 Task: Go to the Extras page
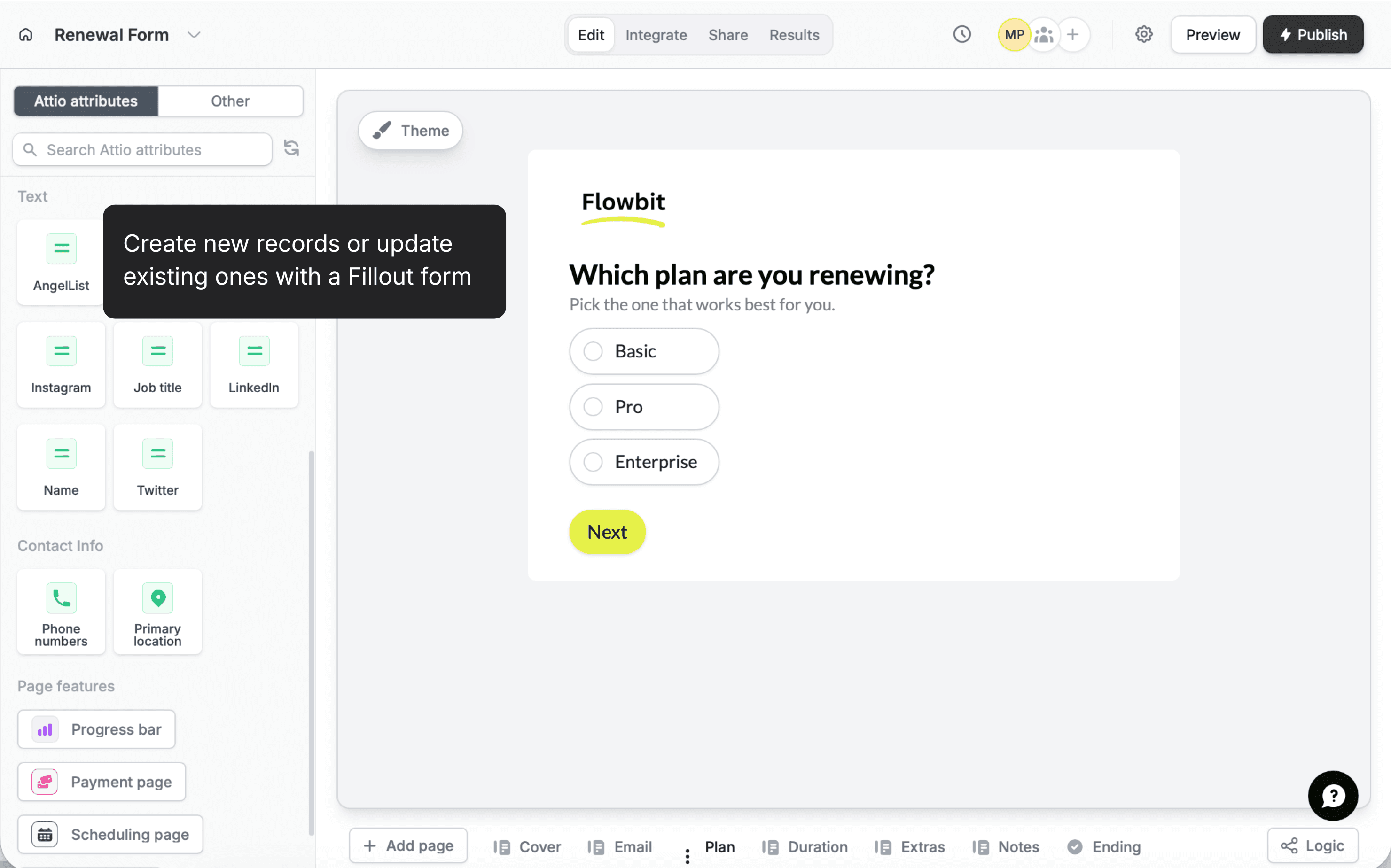pos(910,847)
